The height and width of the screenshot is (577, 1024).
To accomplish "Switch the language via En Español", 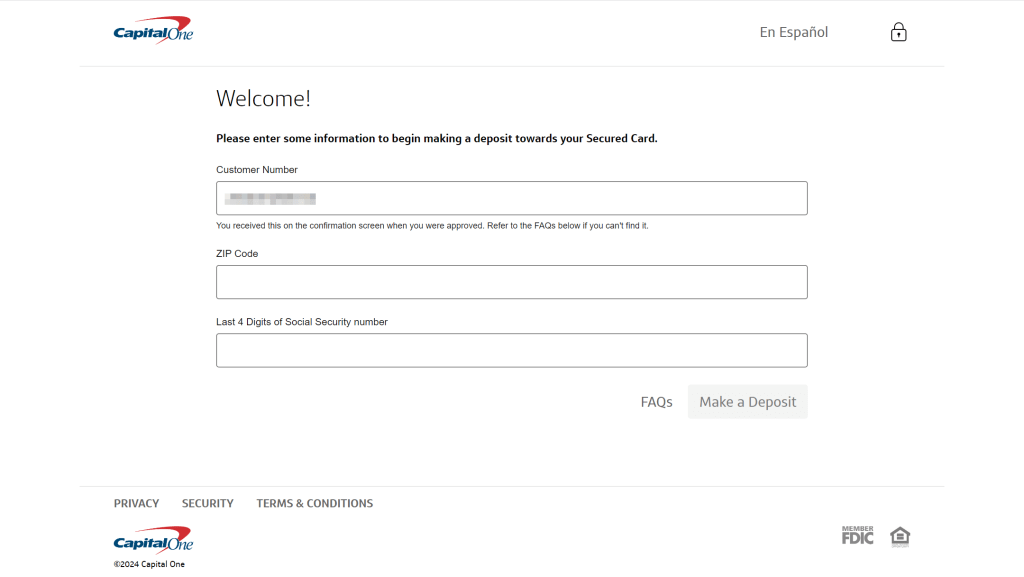I will tap(793, 32).
